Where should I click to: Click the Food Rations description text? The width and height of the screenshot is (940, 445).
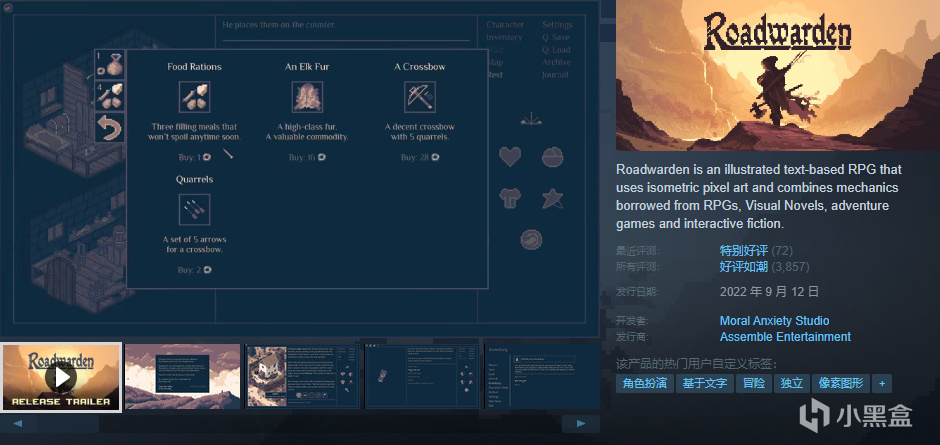click(x=194, y=132)
